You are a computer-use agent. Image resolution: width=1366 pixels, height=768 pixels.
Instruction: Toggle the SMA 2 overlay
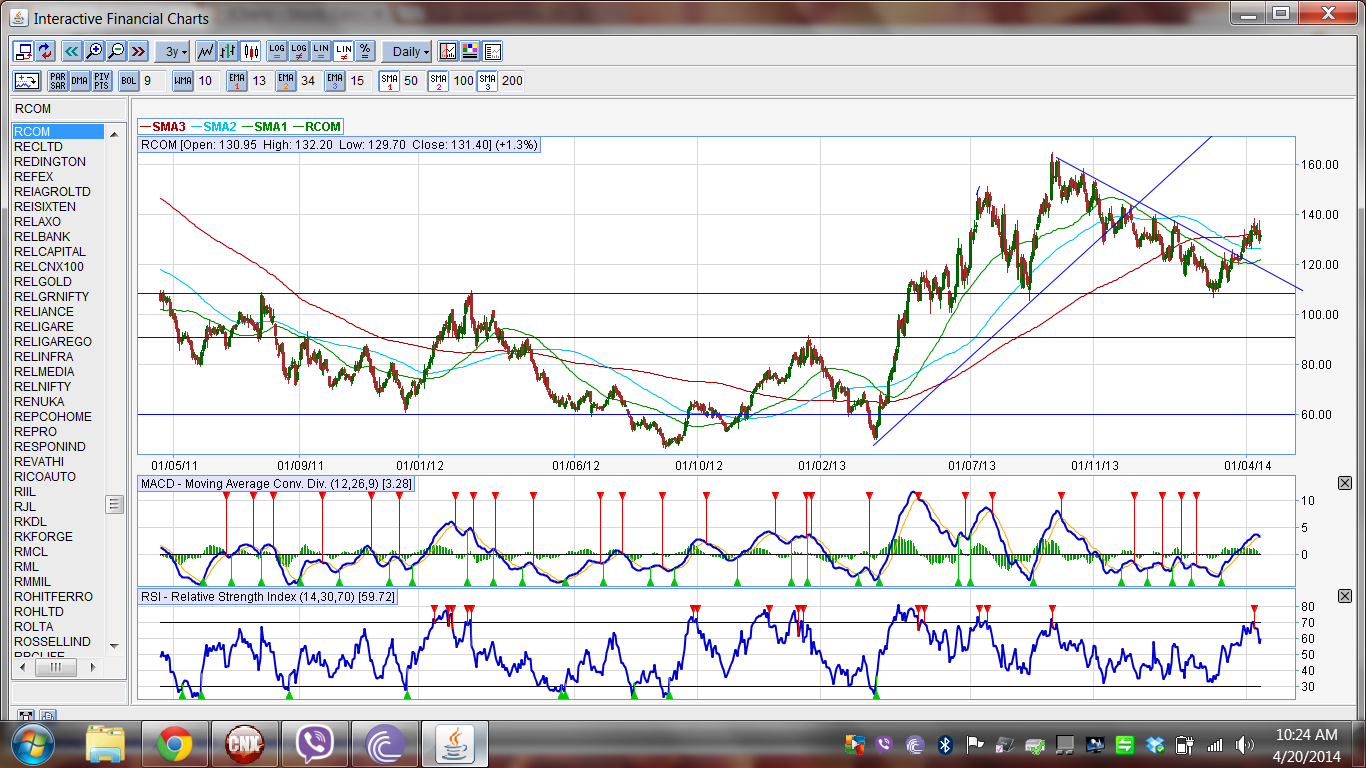[x=438, y=81]
